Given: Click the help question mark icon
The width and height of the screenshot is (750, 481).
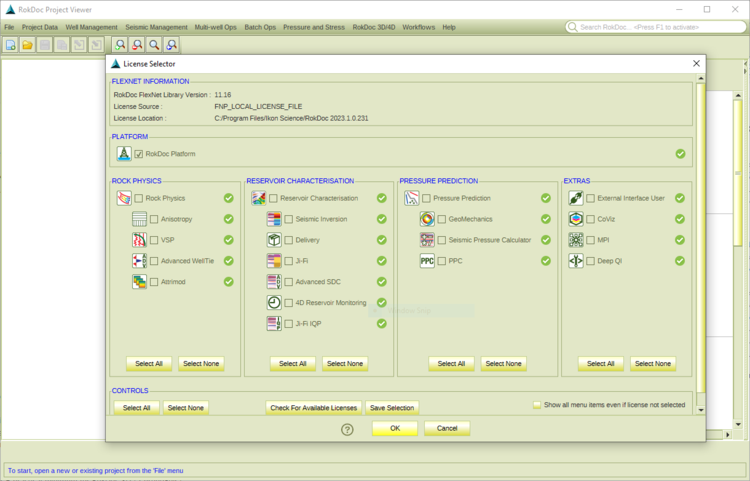Looking at the screenshot, I should click(x=347, y=429).
